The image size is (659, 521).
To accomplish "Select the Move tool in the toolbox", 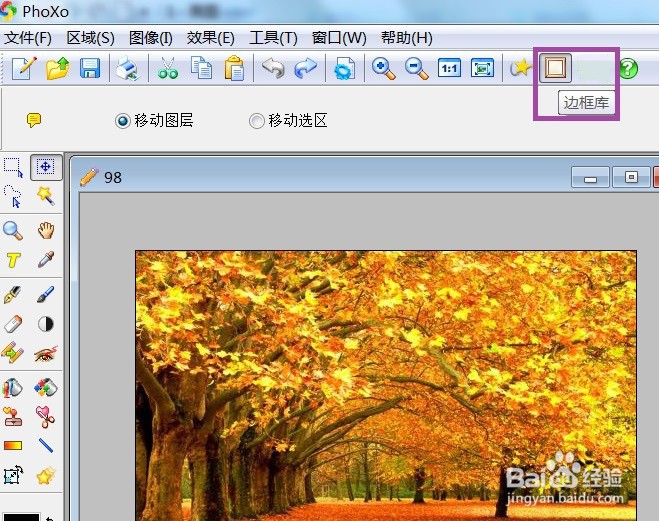I will click(x=46, y=167).
